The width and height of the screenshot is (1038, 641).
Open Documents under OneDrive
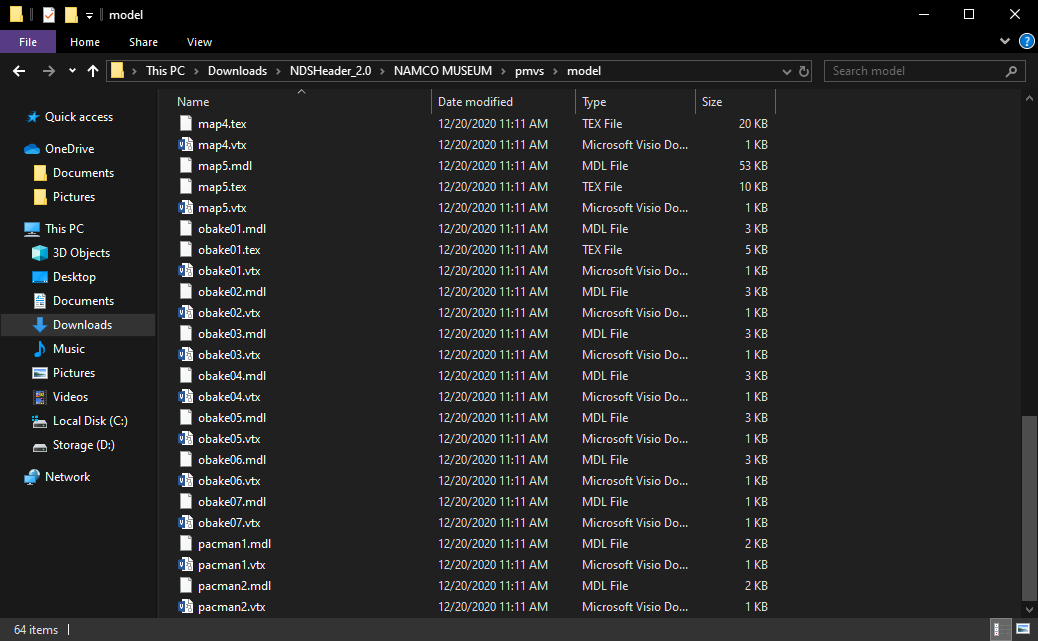tap(83, 173)
